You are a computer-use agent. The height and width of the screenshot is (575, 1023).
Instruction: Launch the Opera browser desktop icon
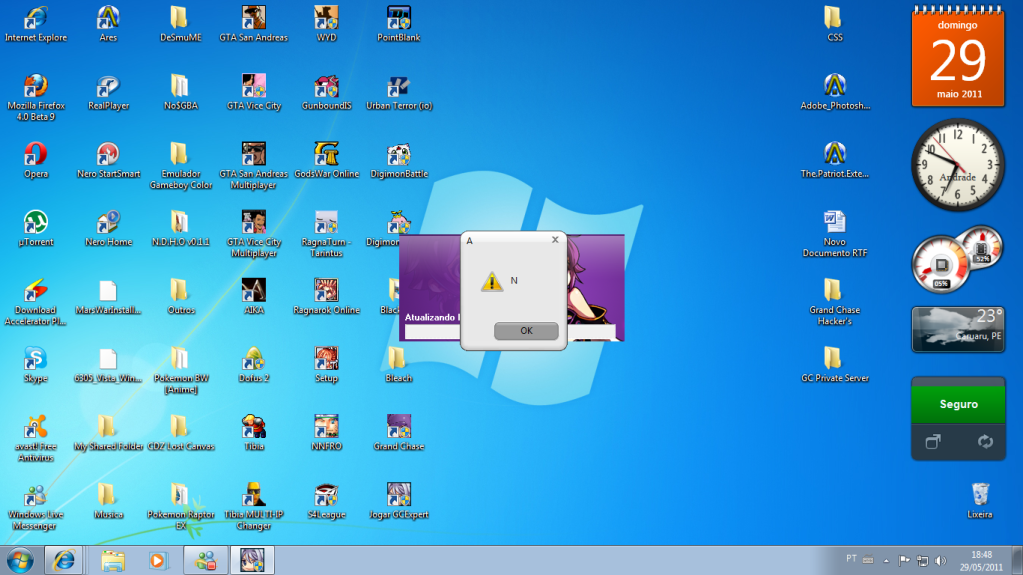pyautogui.click(x=36, y=154)
